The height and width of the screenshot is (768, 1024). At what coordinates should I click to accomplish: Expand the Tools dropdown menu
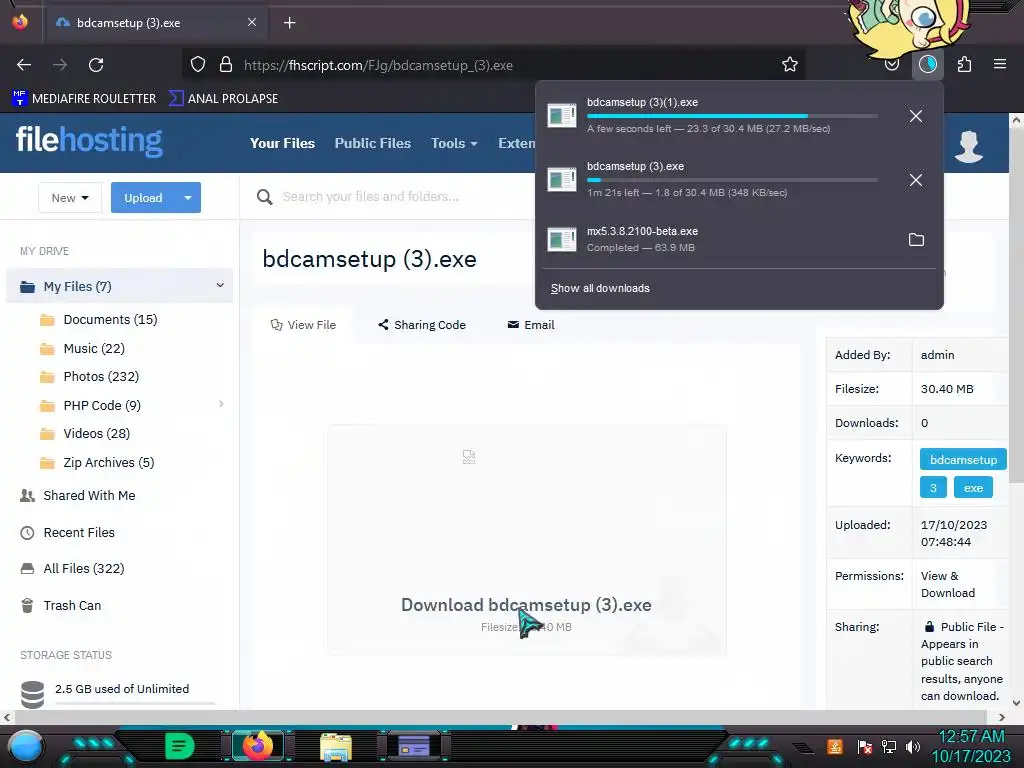pos(454,143)
